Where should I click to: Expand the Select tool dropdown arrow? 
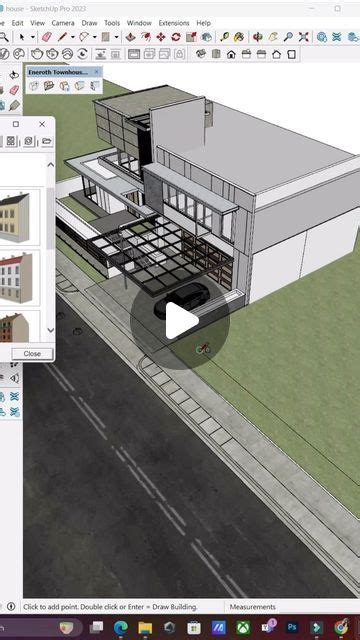[32, 37]
